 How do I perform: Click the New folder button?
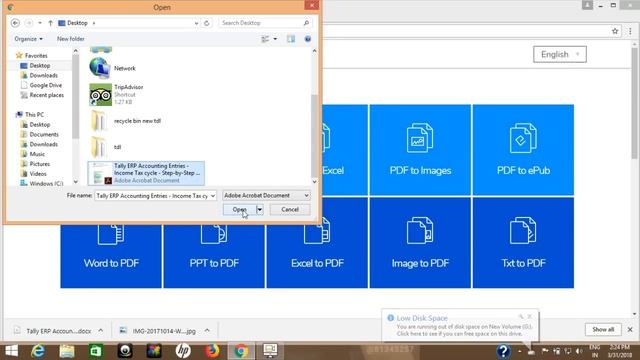pyautogui.click(x=71, y=39)
